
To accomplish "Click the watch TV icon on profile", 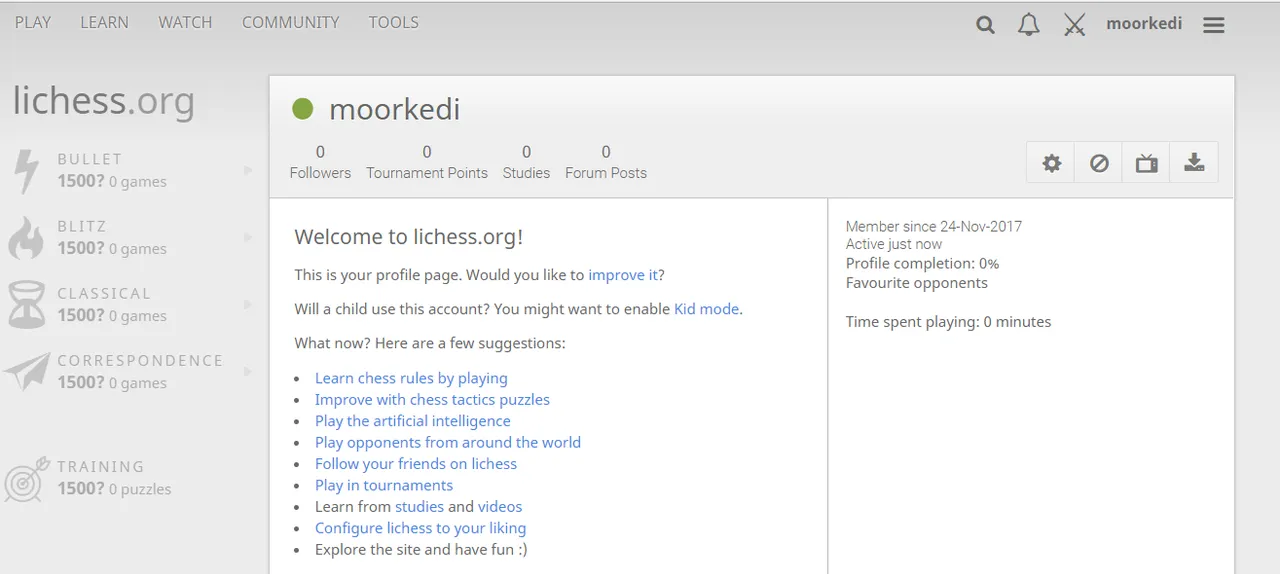I will tap(1146, 163).
